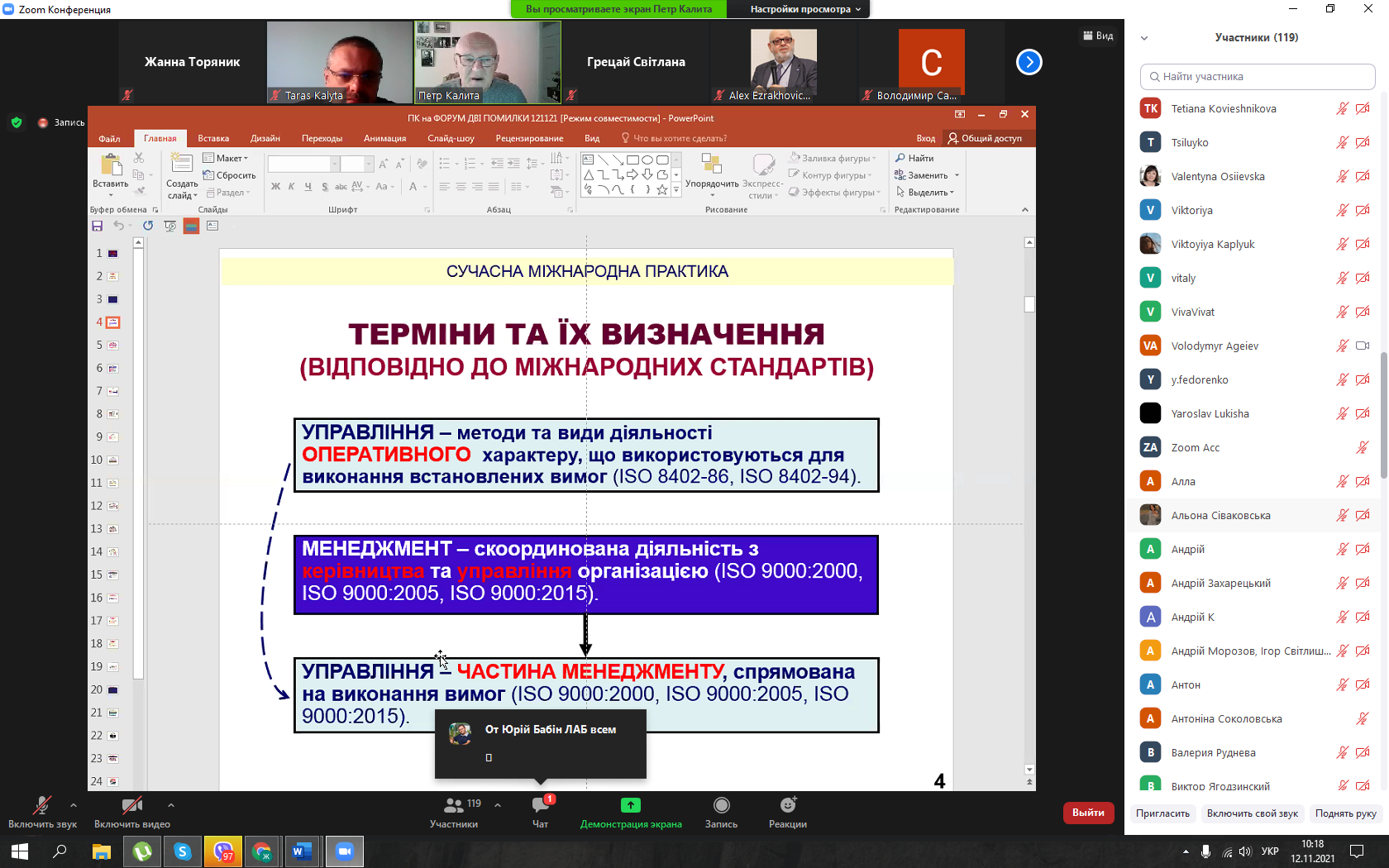Click the Undo arrow in quick access toolbar
The width and height of the screenshot is (1389, 868).
pyautogui.click(x=119, y=226)
